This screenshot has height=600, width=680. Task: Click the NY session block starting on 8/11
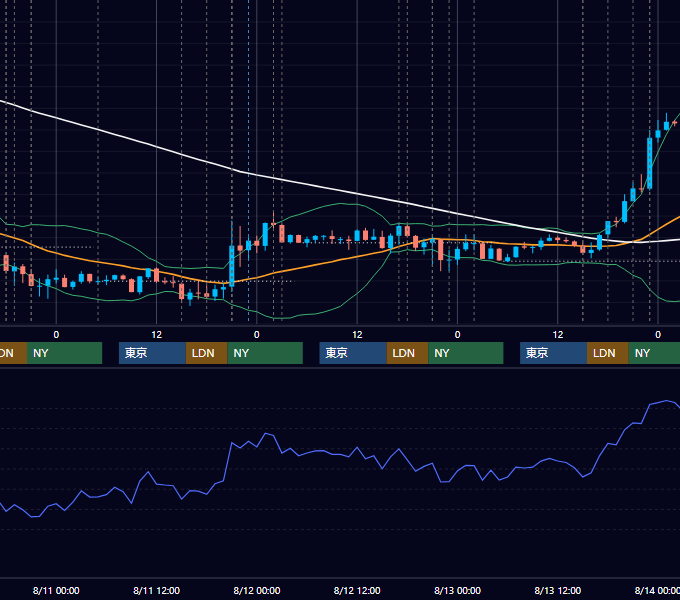click(x=265, y=353)
